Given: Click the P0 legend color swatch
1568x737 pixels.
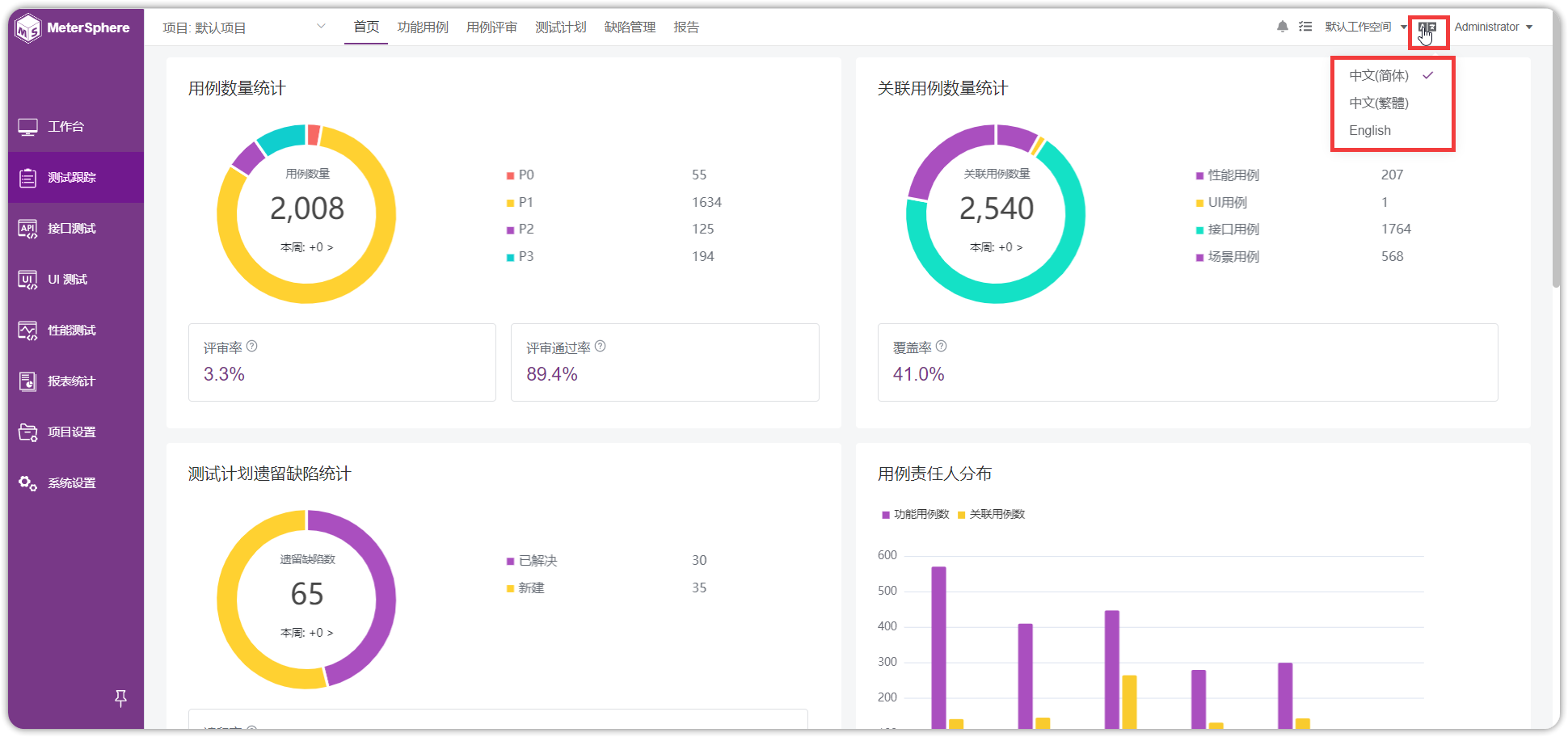Looking at the screenshot, I should pos(510,175).
